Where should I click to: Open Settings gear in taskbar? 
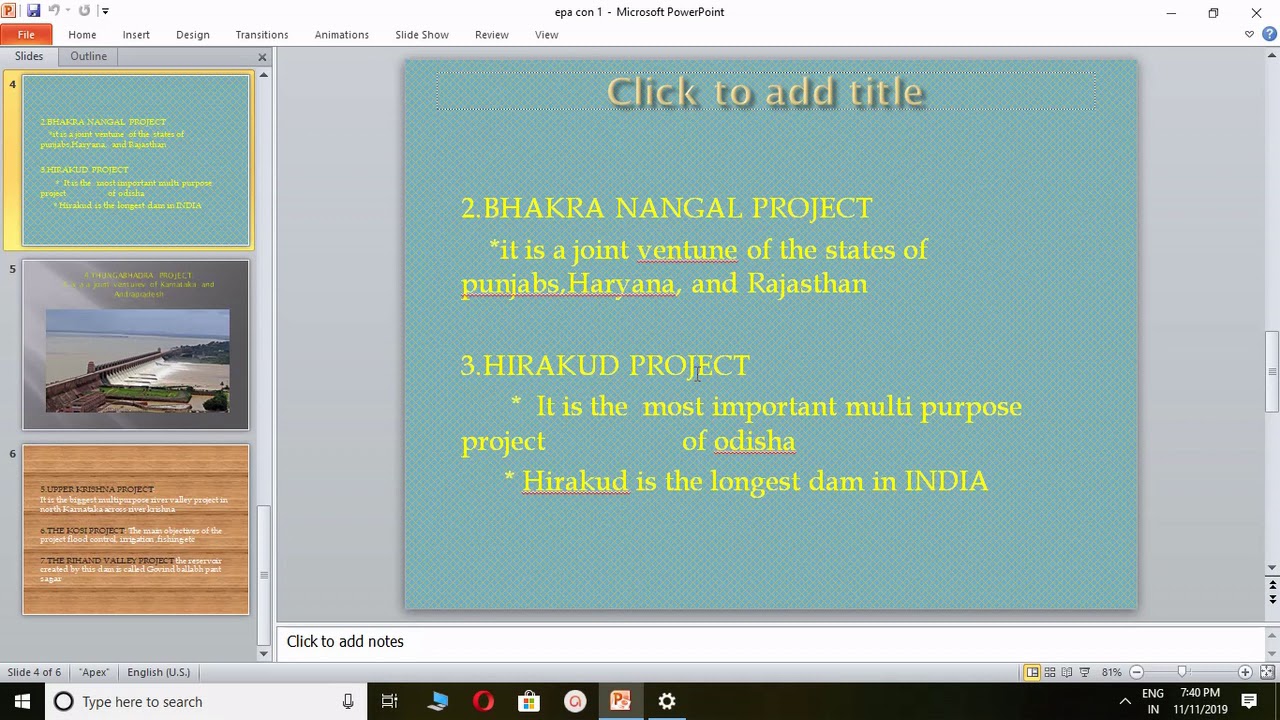click(667, 702)
